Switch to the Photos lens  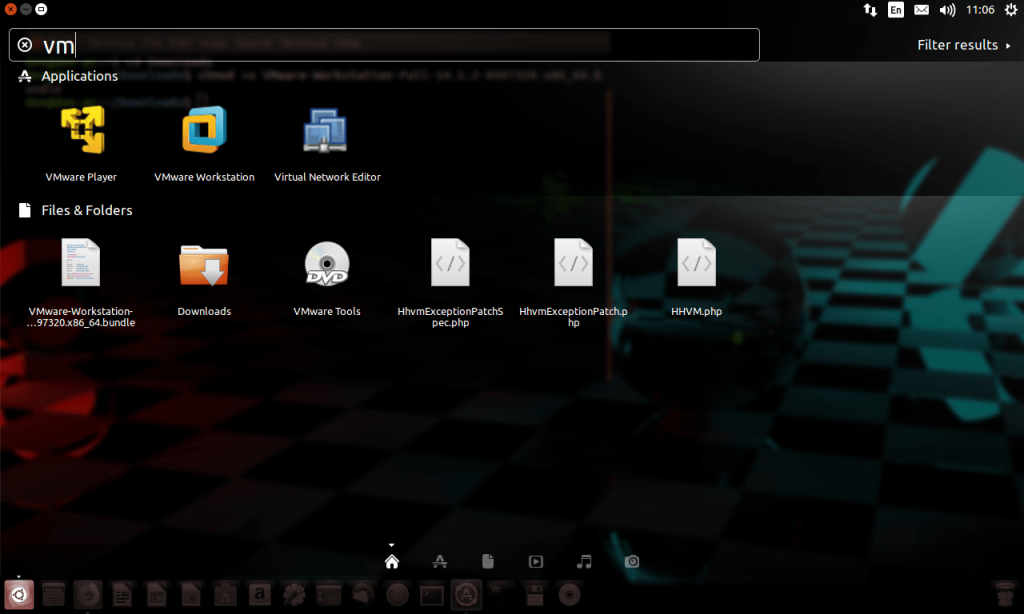click(632, 562)
